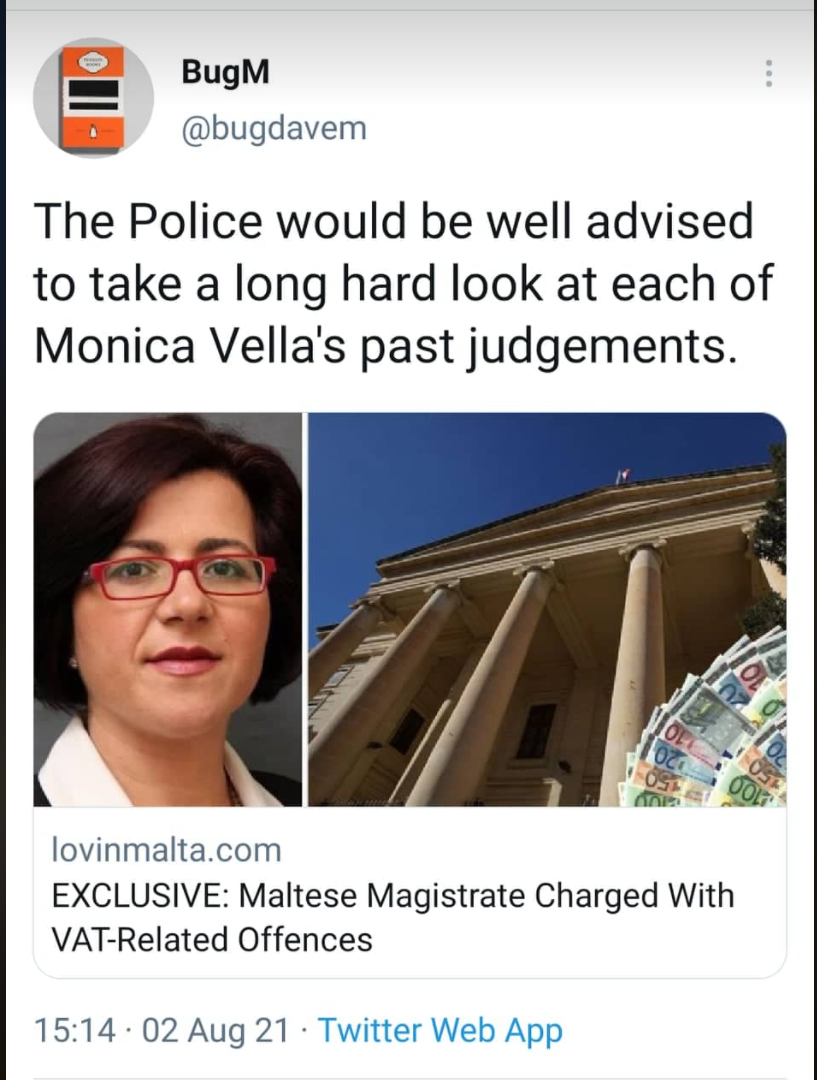Select the tweet text about the Police
This screenshot has height=1080, width=817.
[x=403, y=284]
